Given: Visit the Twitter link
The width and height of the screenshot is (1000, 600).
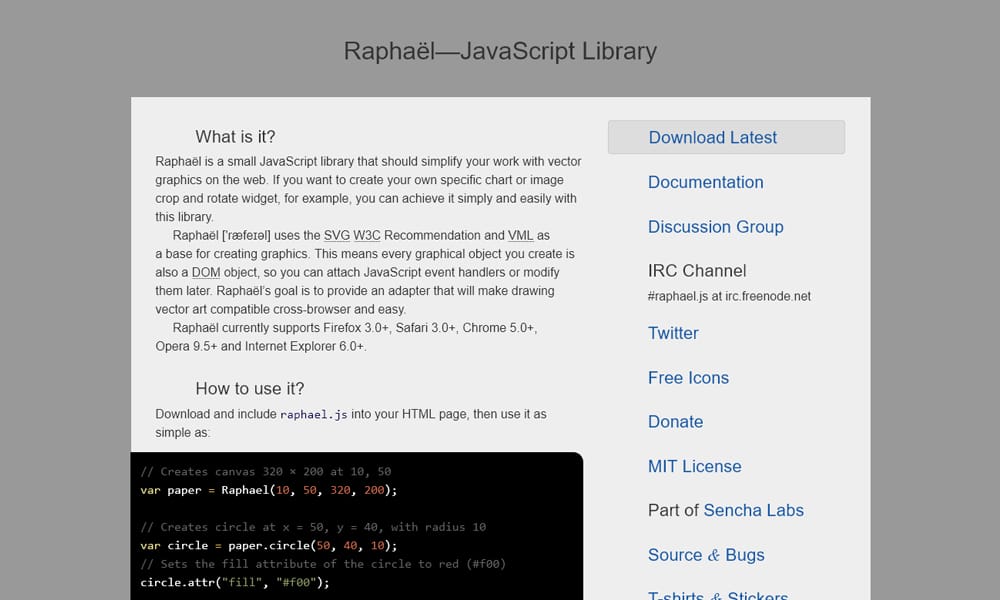Looking at the screenshot, I should pyautogui.click(x=673, y=333).
